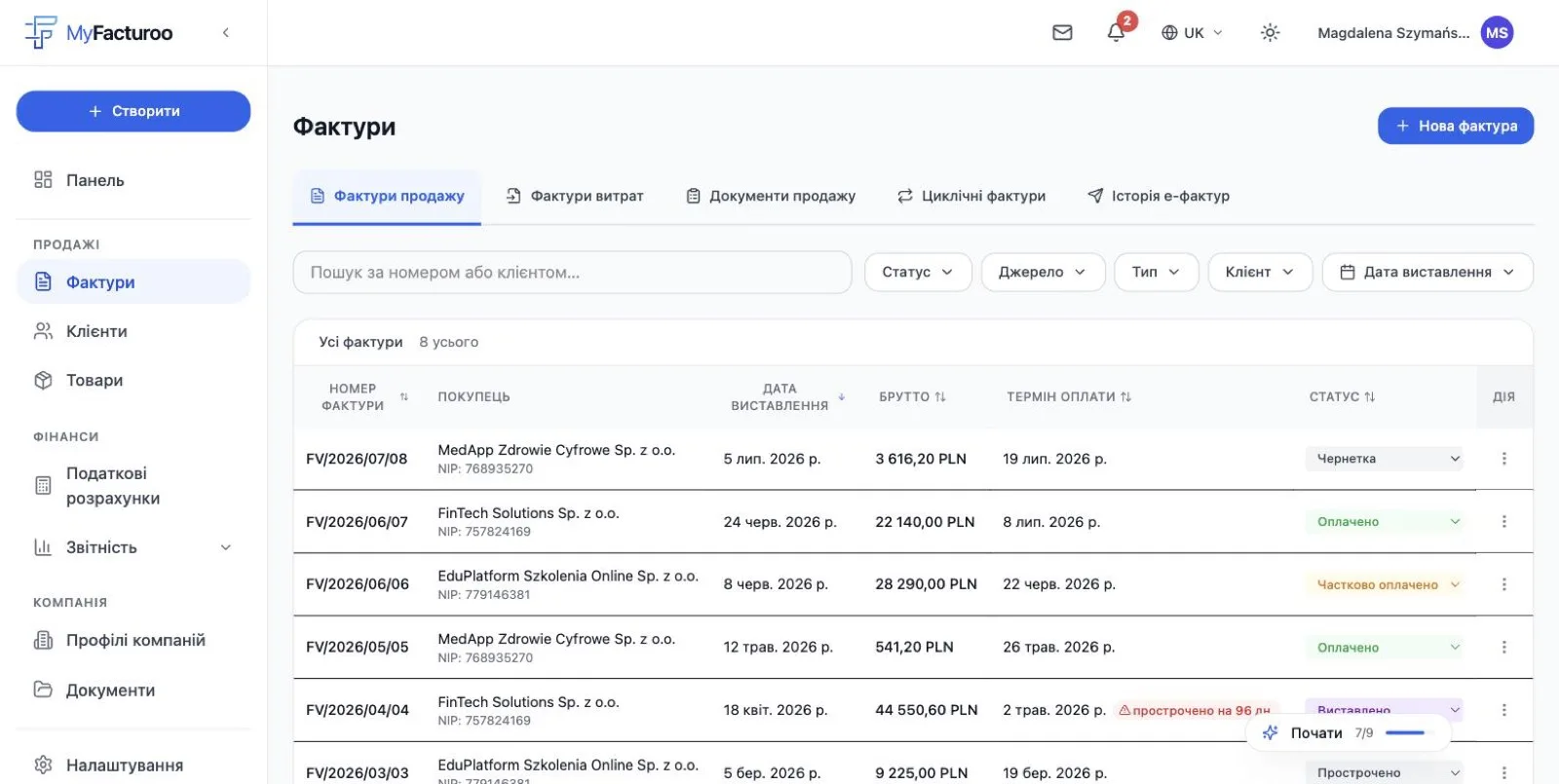Change status of Чернетка invoice FV/2026/07/08
This screenshot has height=784, width=1559.
tap(1385, 459)
